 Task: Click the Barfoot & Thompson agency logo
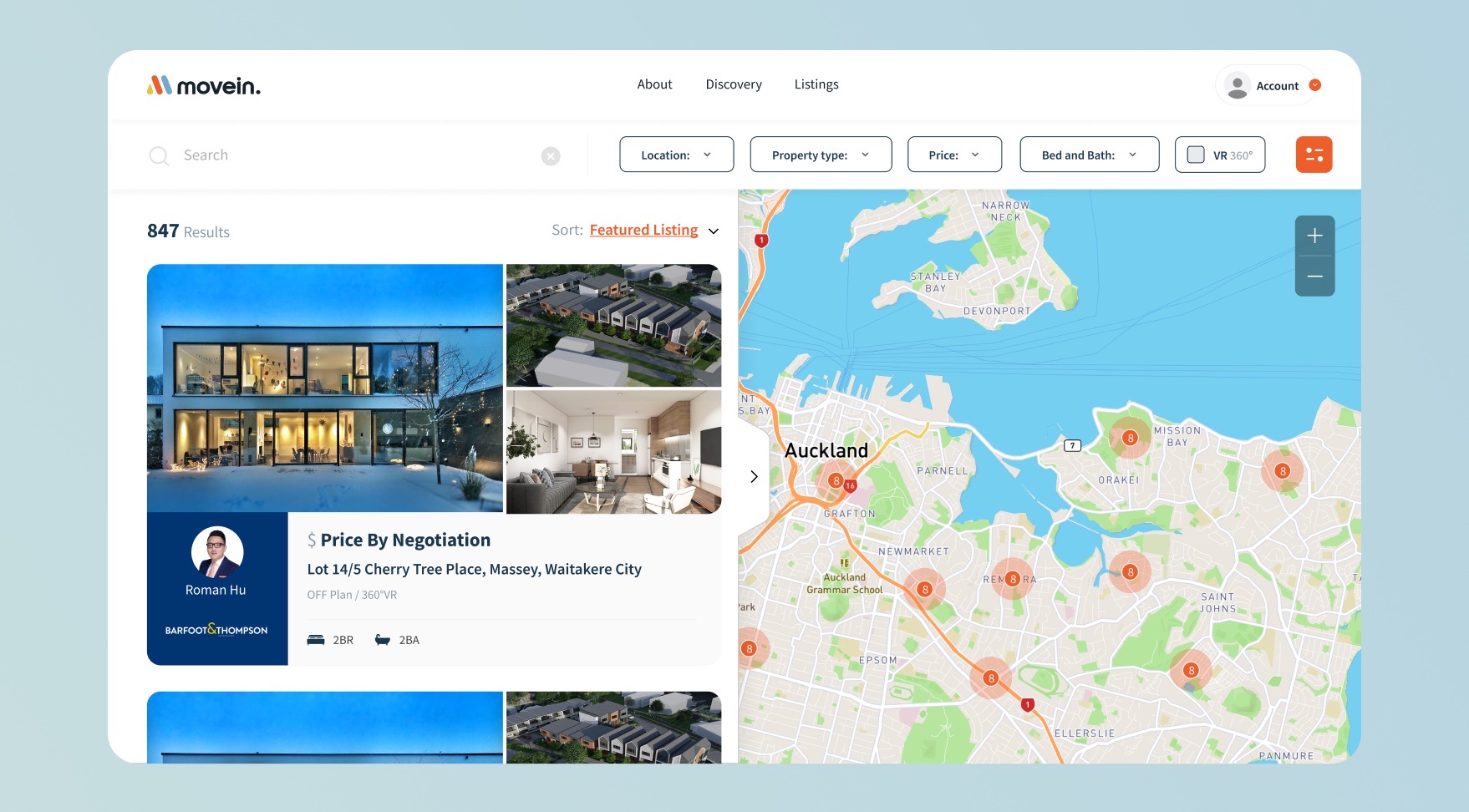pyautogui.click(x=216, y=630)
